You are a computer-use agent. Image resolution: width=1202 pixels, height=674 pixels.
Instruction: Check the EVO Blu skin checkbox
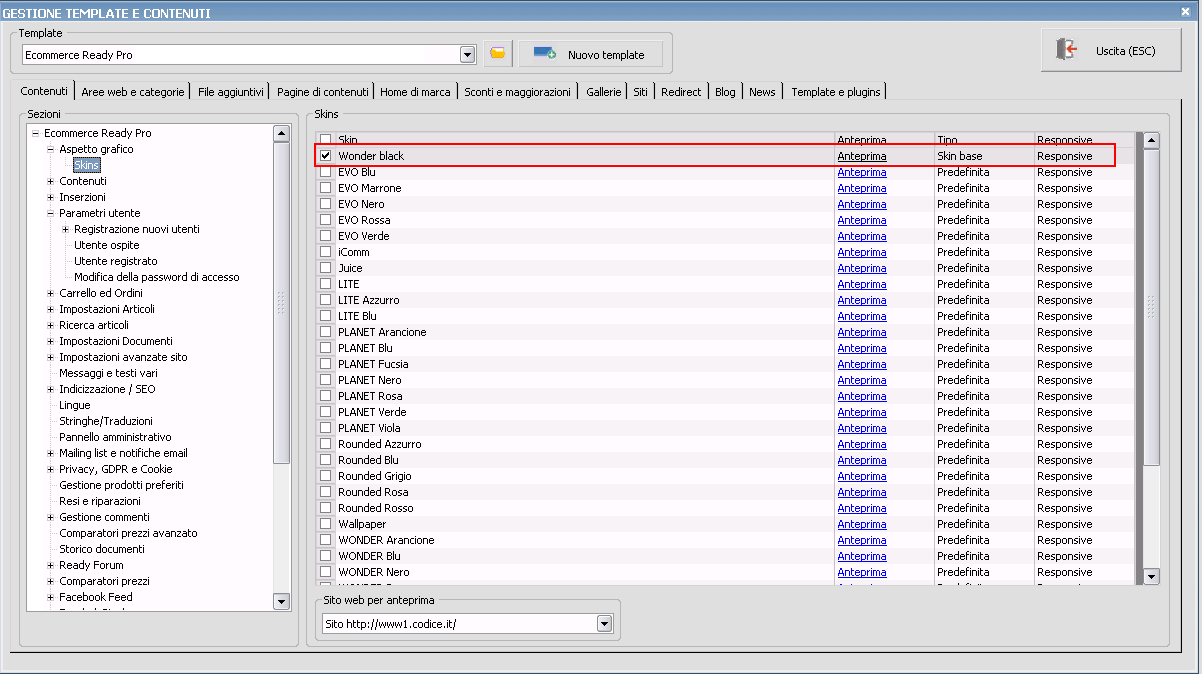325,172
